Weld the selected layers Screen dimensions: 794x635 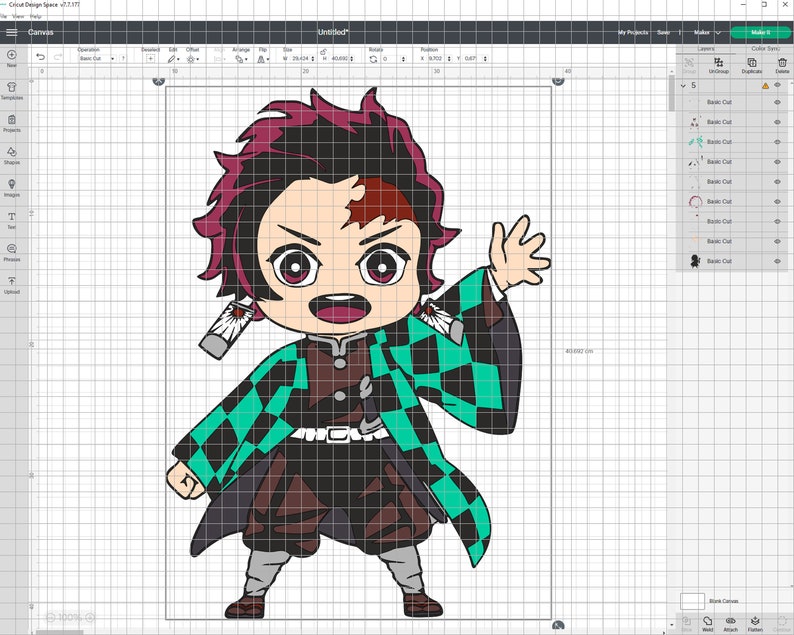click(707, 624)
